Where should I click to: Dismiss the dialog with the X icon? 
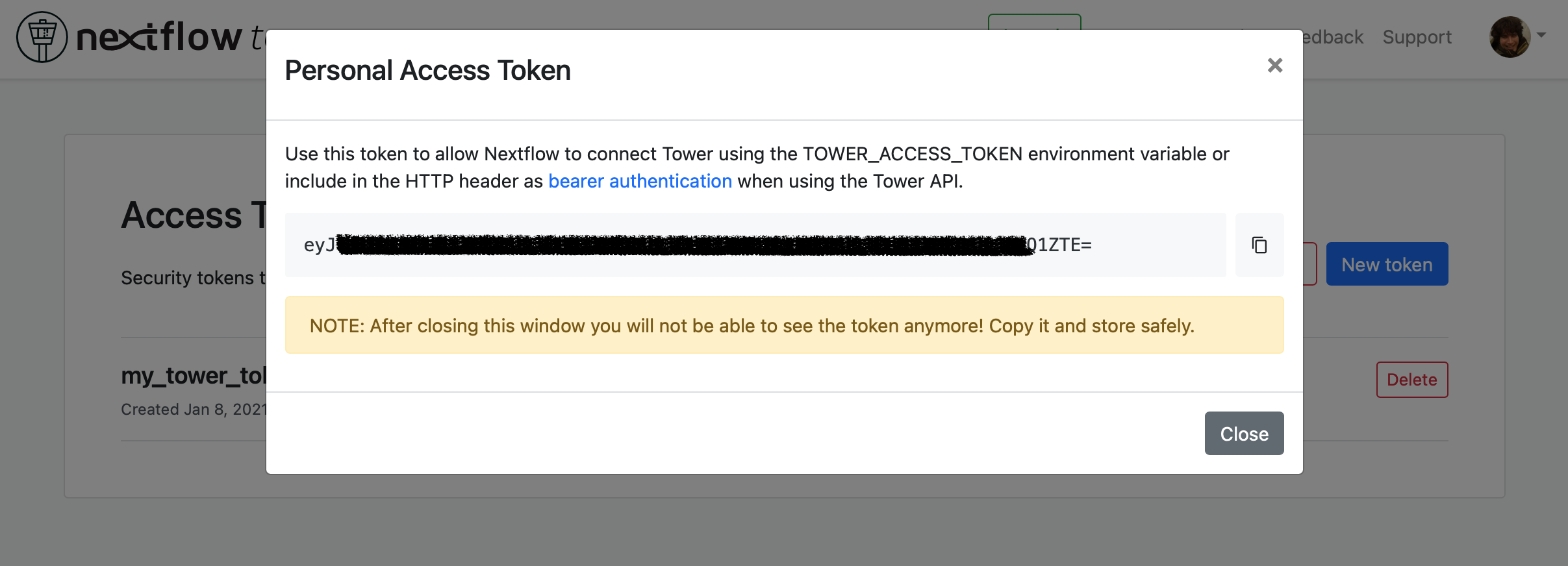tap(1275, 65)
